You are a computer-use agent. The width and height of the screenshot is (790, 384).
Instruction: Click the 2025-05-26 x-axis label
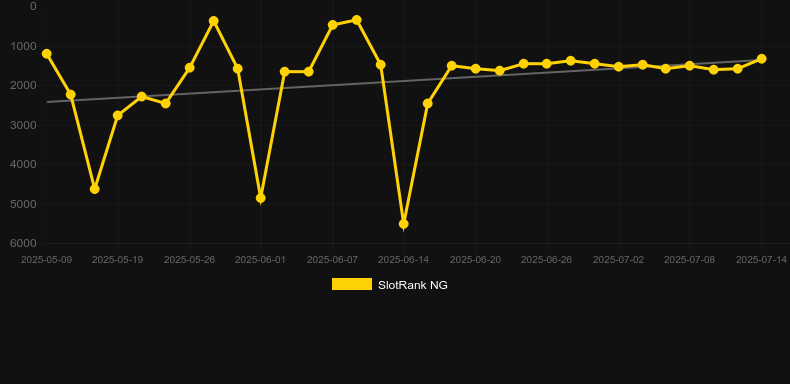[x=189, y=260]
